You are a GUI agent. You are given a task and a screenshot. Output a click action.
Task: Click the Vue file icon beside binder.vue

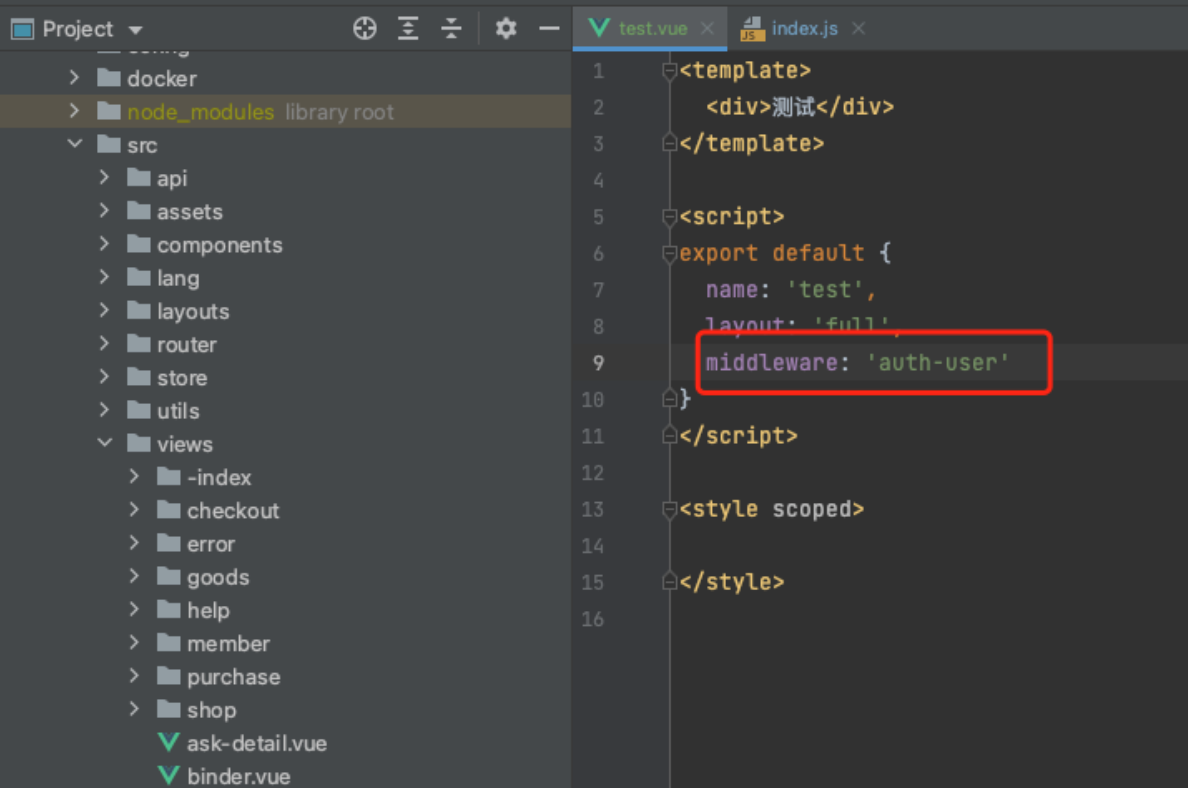point(168,776)
